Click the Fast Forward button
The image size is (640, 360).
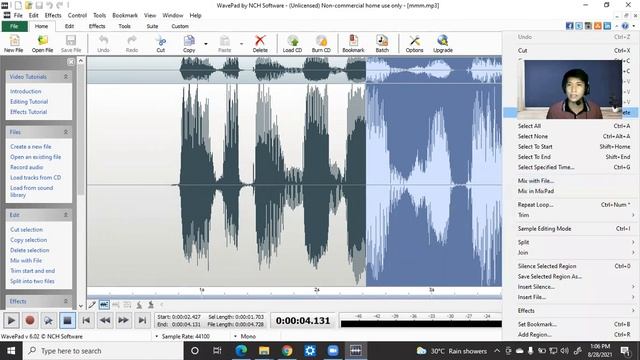(x=123, y=320)
